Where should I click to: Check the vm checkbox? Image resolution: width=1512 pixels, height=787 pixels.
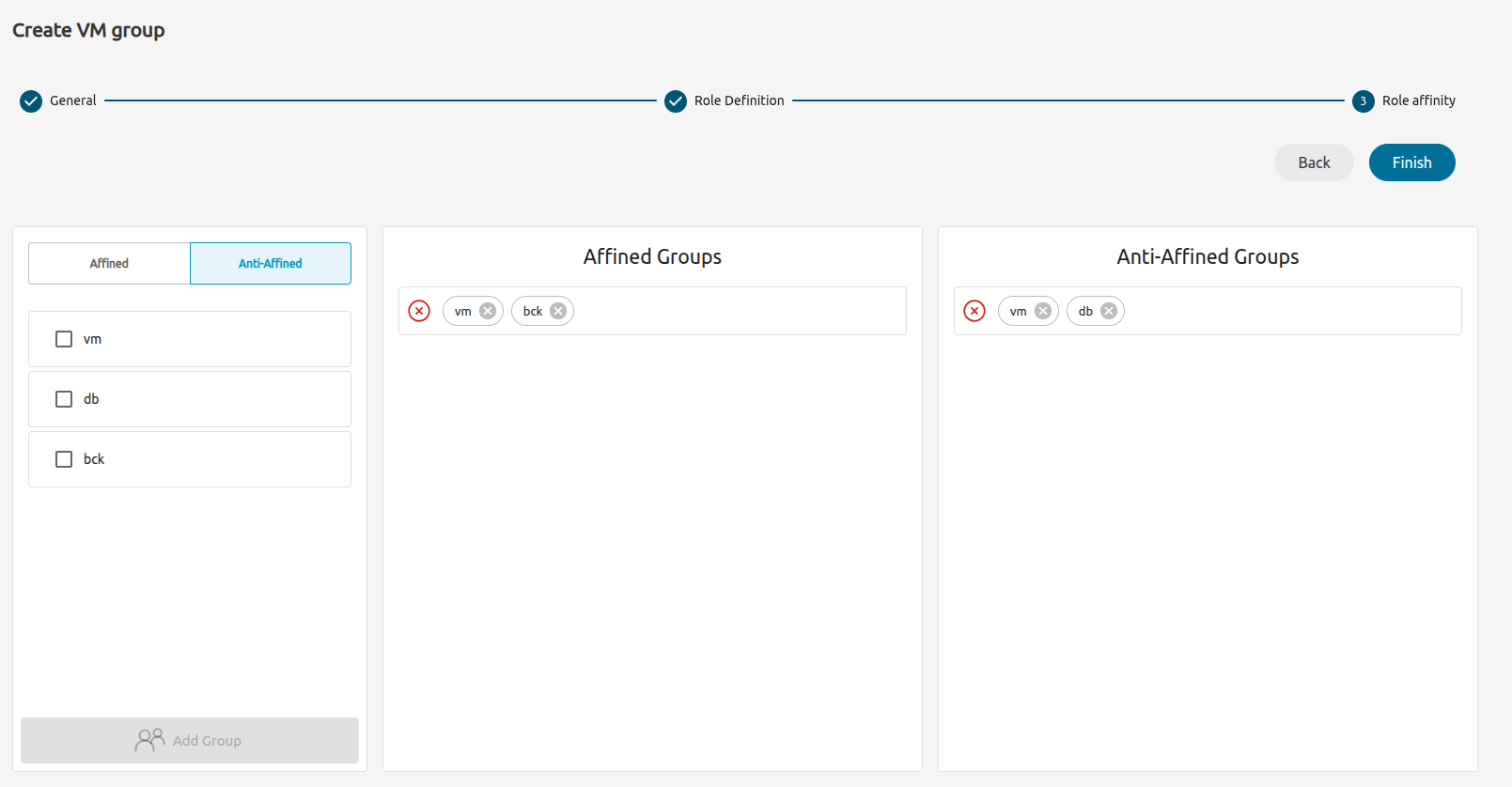tap(64, 339)
